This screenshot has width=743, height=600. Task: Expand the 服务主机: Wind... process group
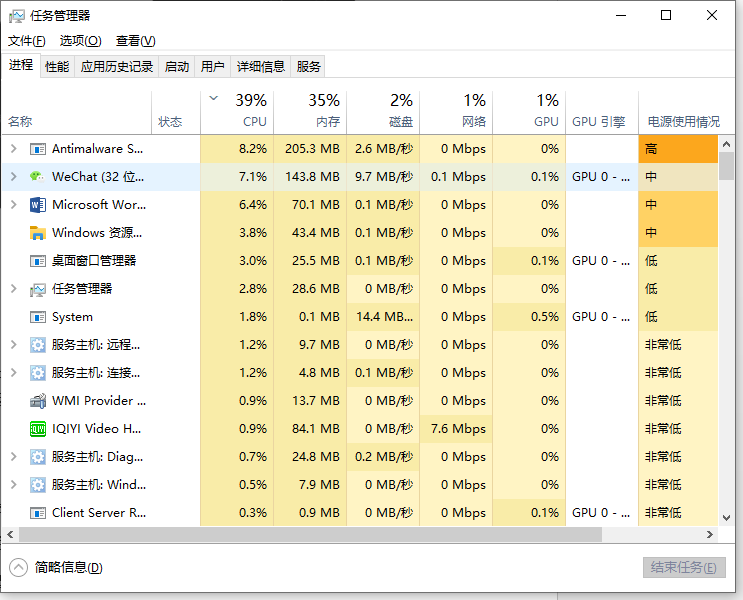pos(14,484)
